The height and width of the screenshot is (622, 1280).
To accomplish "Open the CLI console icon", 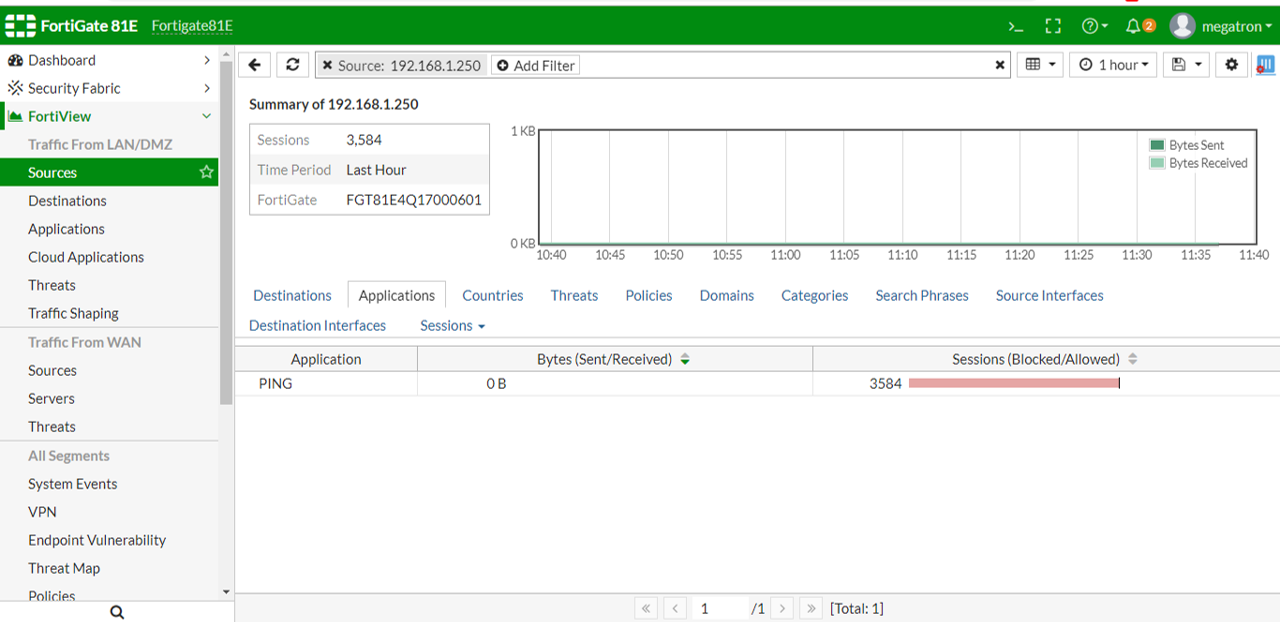I will tap(1016, 26).
